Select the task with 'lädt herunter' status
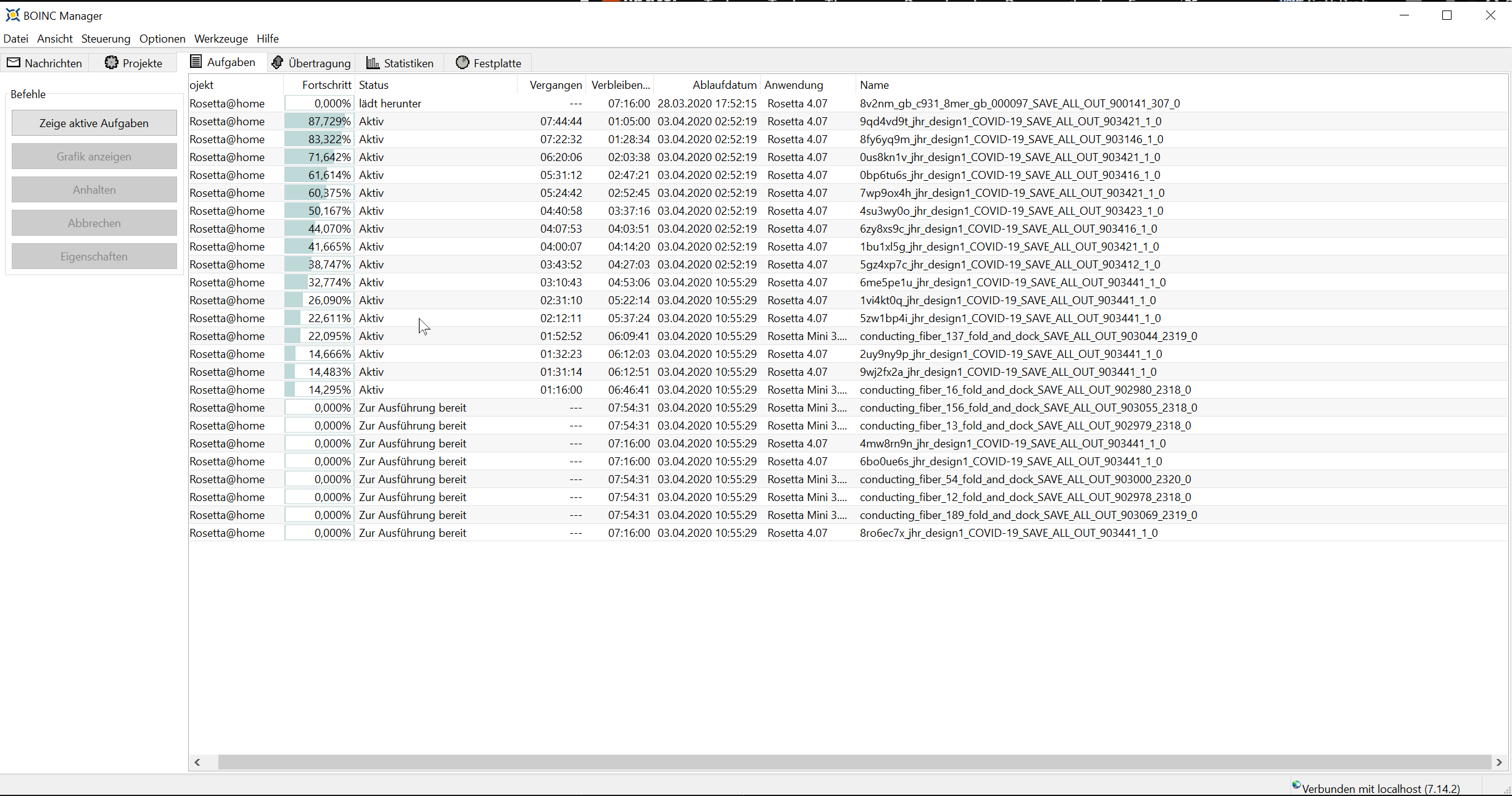Image resolution: width=1512 pixels, height=796 pixels. coord(390,104)
